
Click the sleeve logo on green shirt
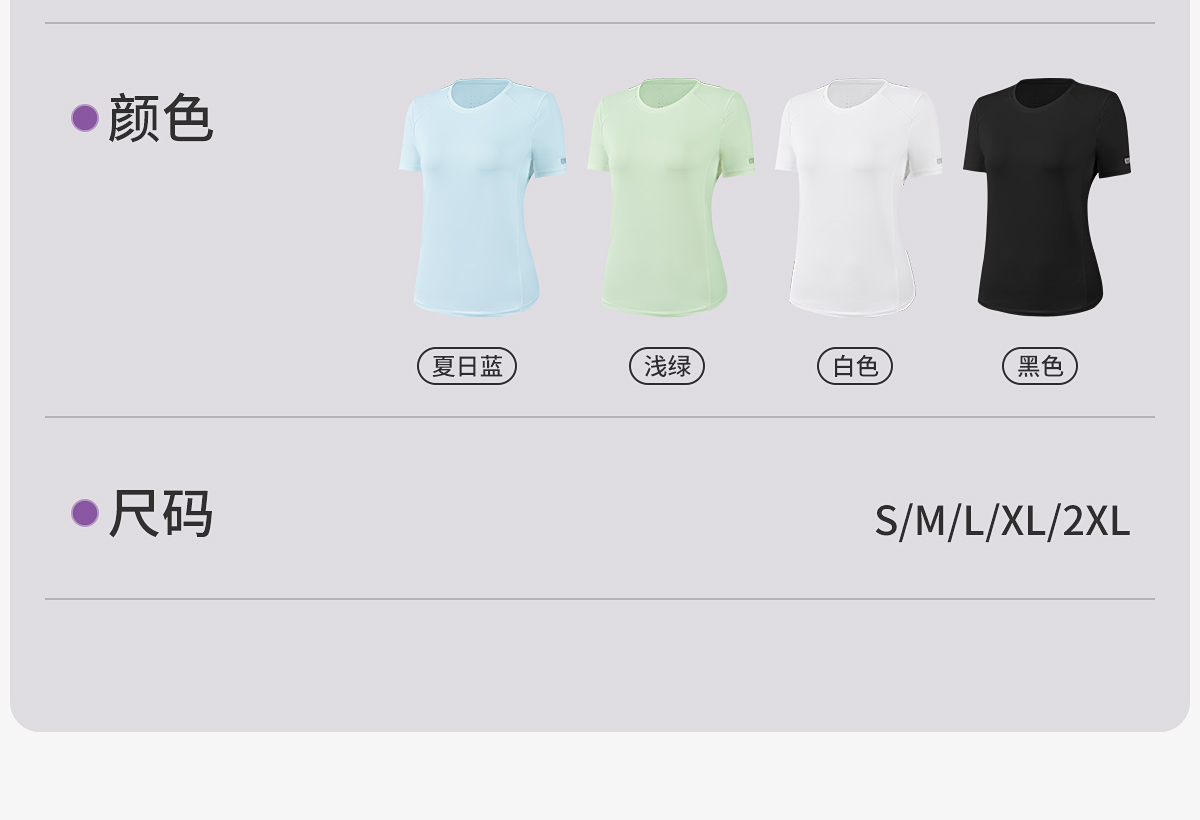pos(751,160)
